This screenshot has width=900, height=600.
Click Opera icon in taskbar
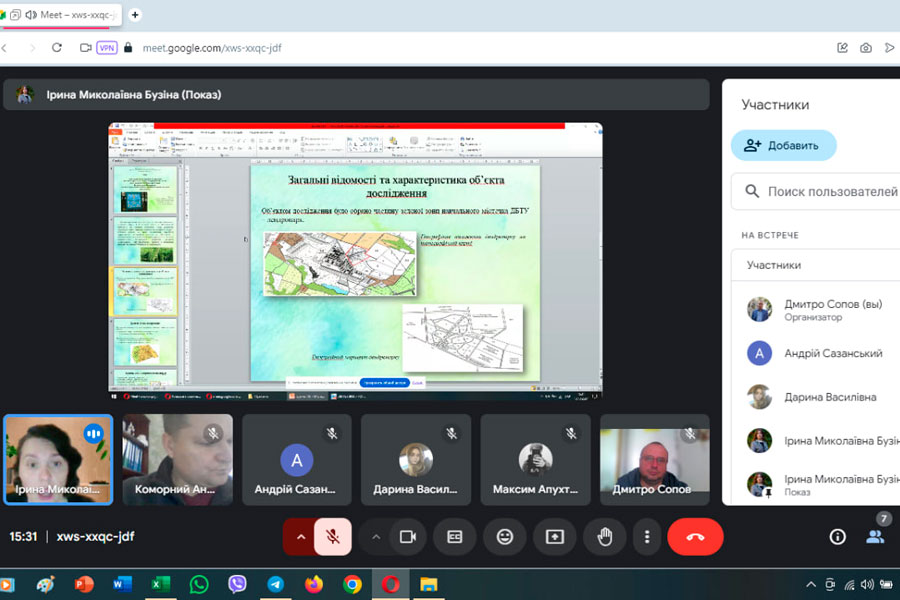click(x=390, y=584)
